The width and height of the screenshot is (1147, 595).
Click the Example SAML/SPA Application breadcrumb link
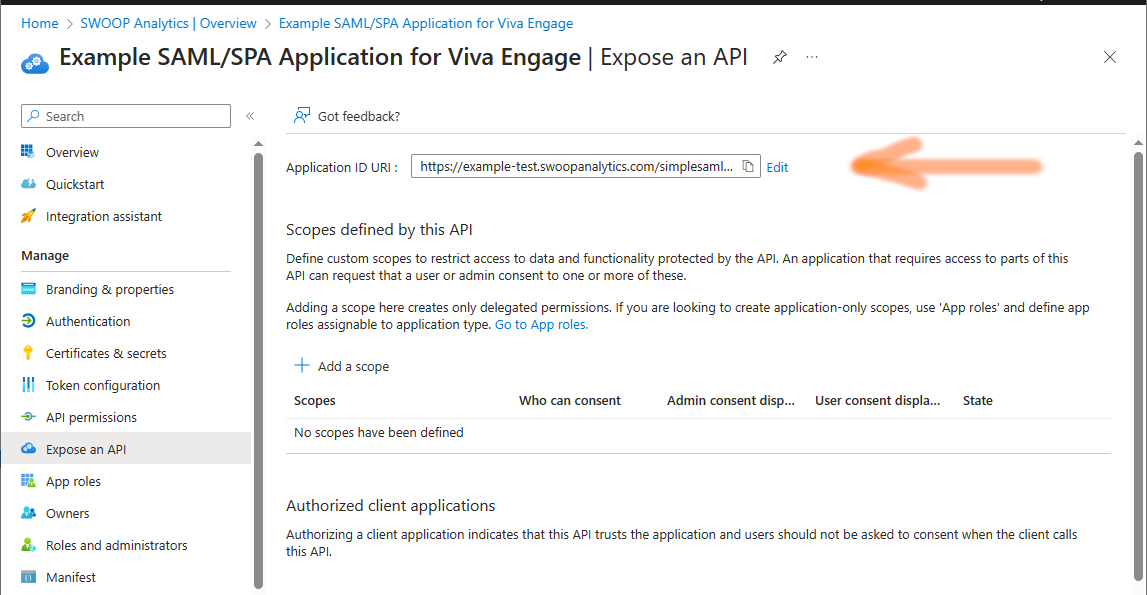[x=426, y=23]
